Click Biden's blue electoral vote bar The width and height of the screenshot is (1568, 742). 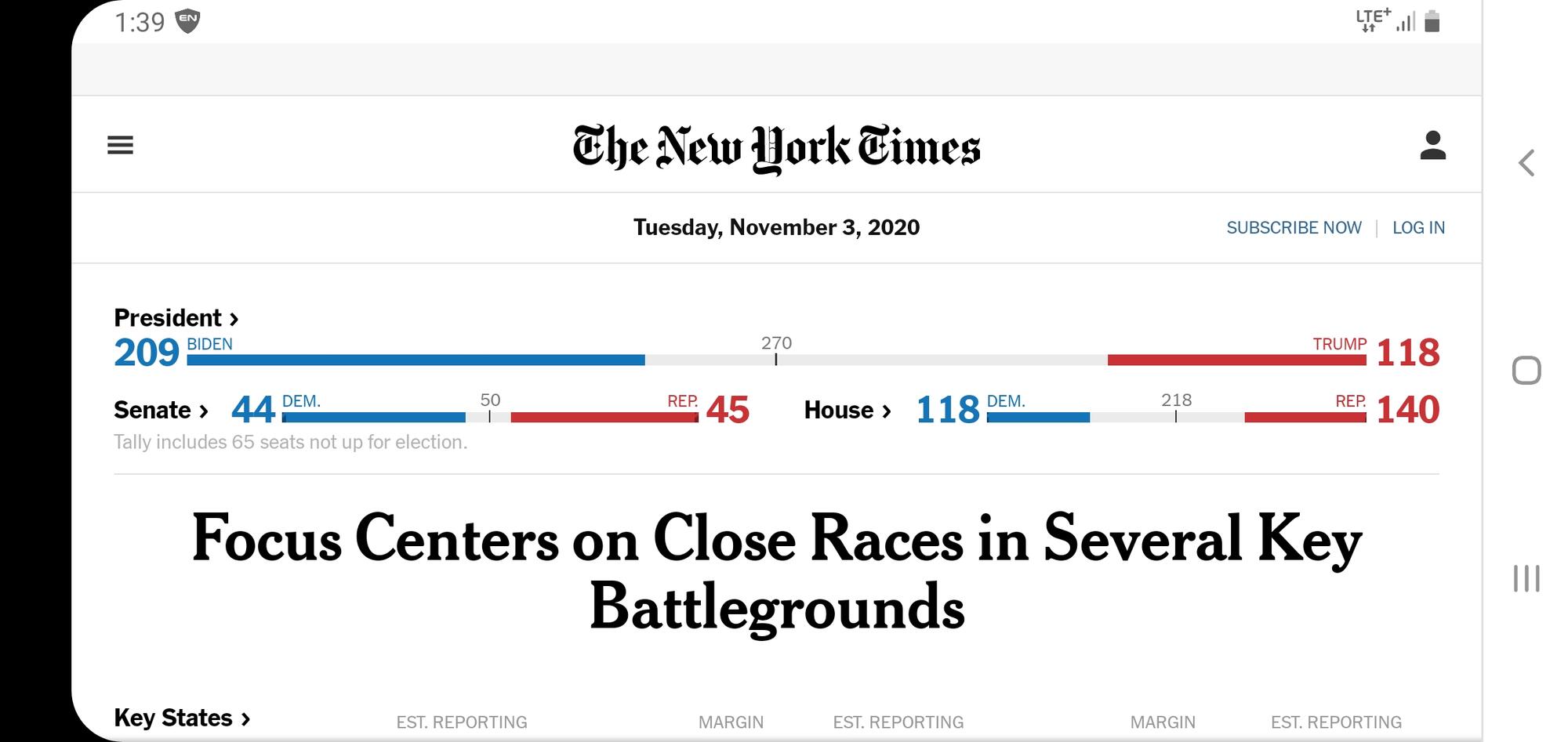click(x=416, y=360)
